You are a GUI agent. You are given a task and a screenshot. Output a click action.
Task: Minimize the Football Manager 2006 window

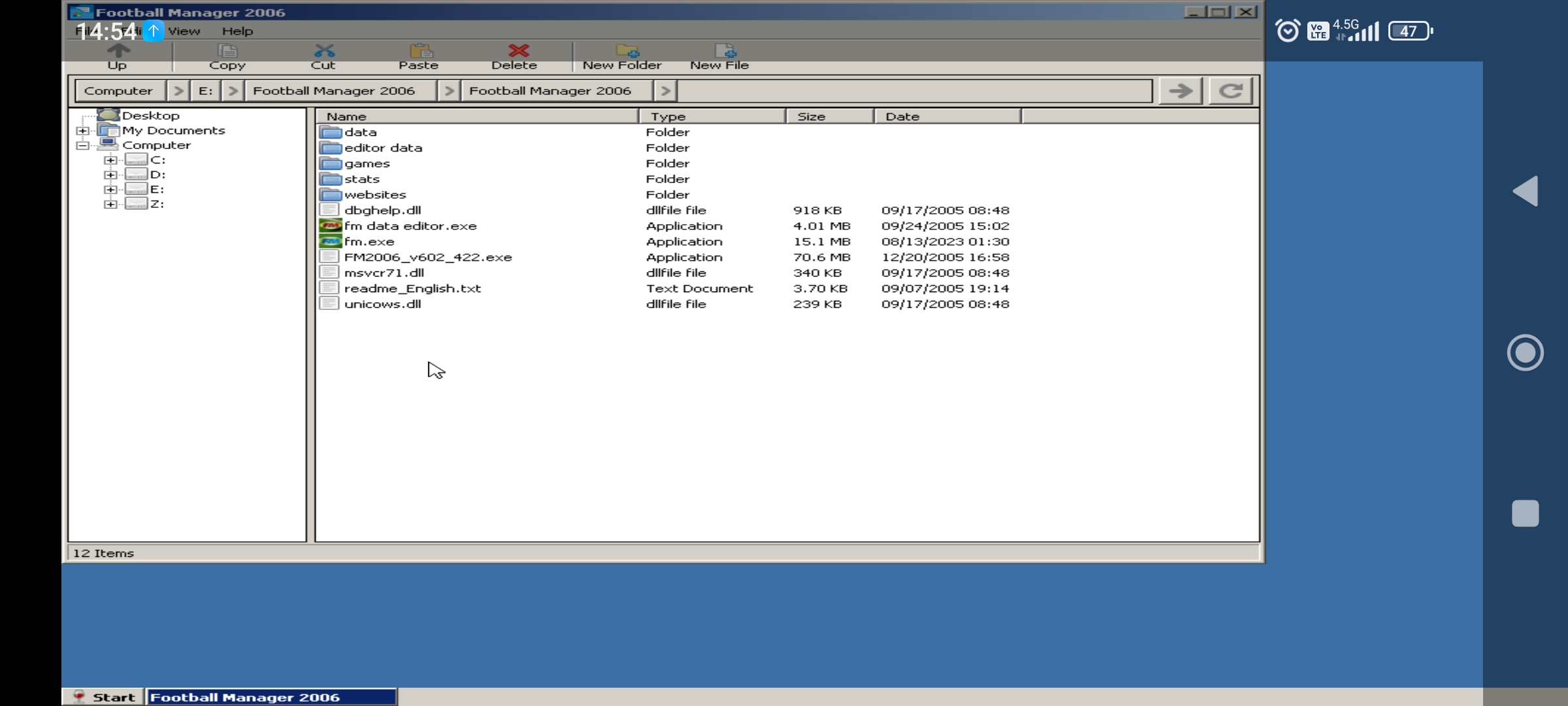[x=1194, y=12]
